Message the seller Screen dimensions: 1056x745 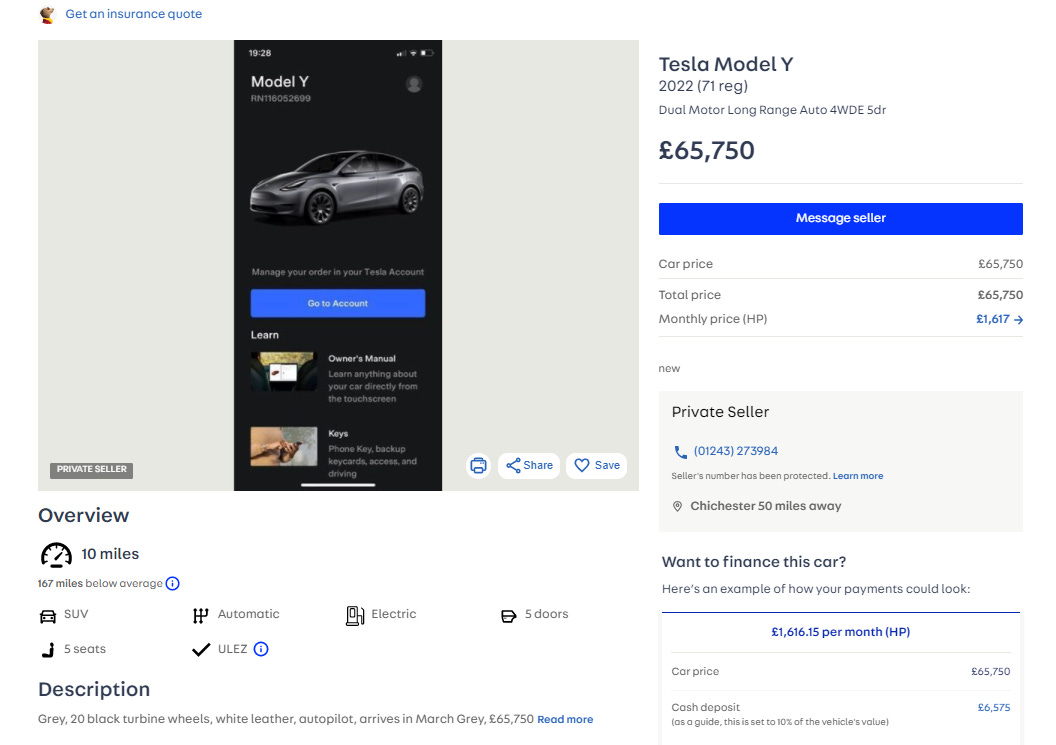point(840,219)
